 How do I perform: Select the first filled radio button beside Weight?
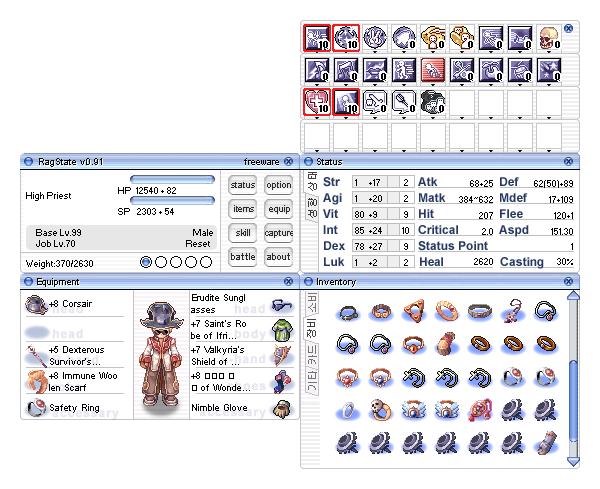[x=146, y=262]
